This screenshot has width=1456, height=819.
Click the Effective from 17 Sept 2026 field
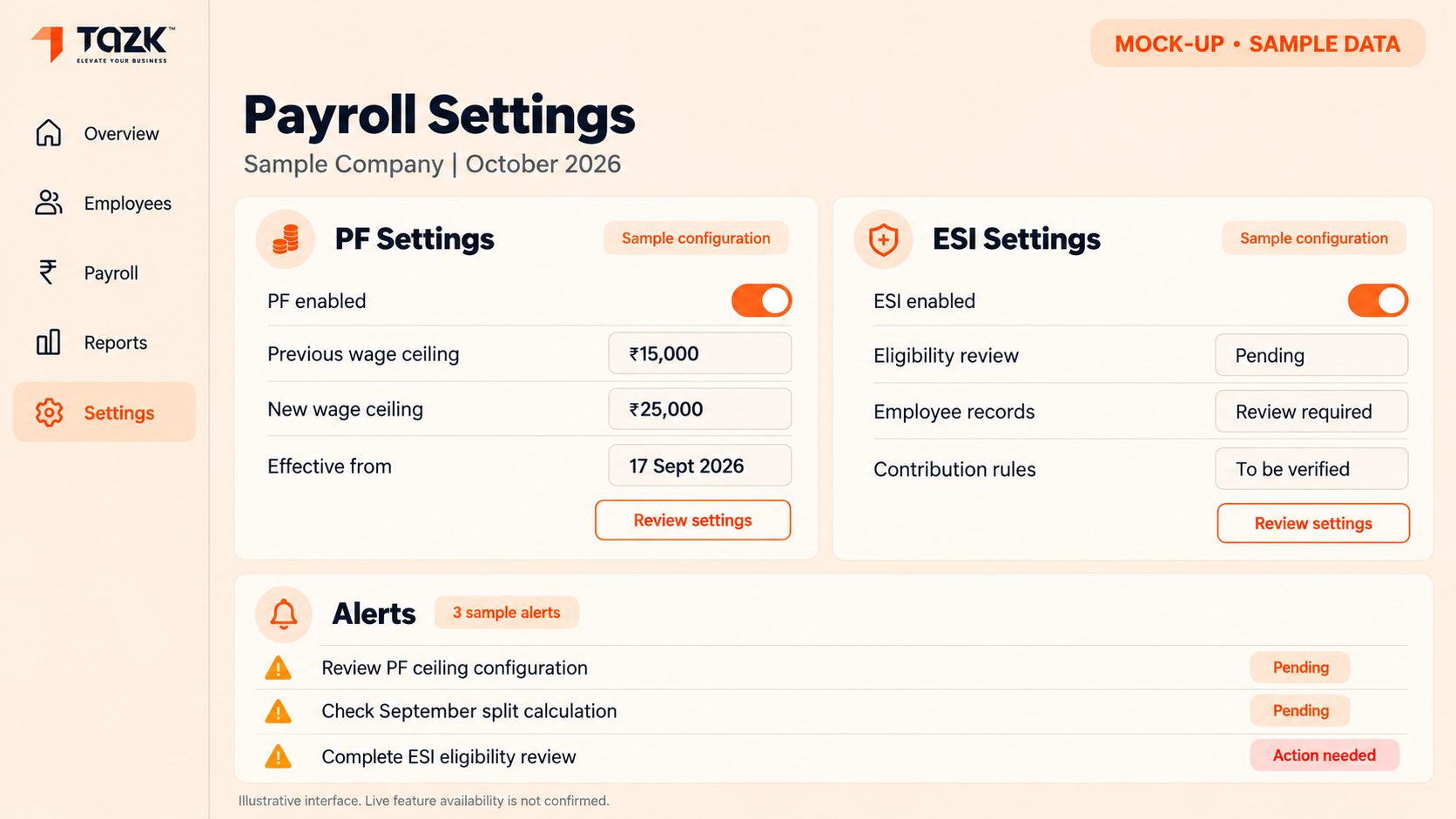[700, 466]
